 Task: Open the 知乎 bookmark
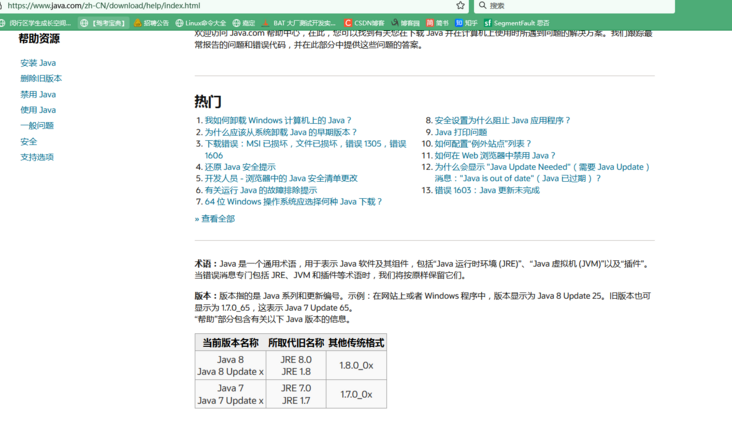pyautogui.click(x=466, y=23)
